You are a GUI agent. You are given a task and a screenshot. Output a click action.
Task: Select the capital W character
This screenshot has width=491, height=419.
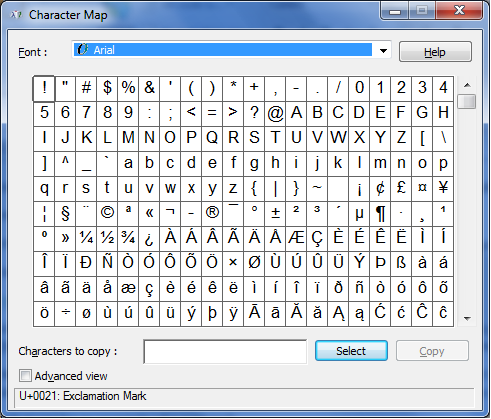pos(338,139)
